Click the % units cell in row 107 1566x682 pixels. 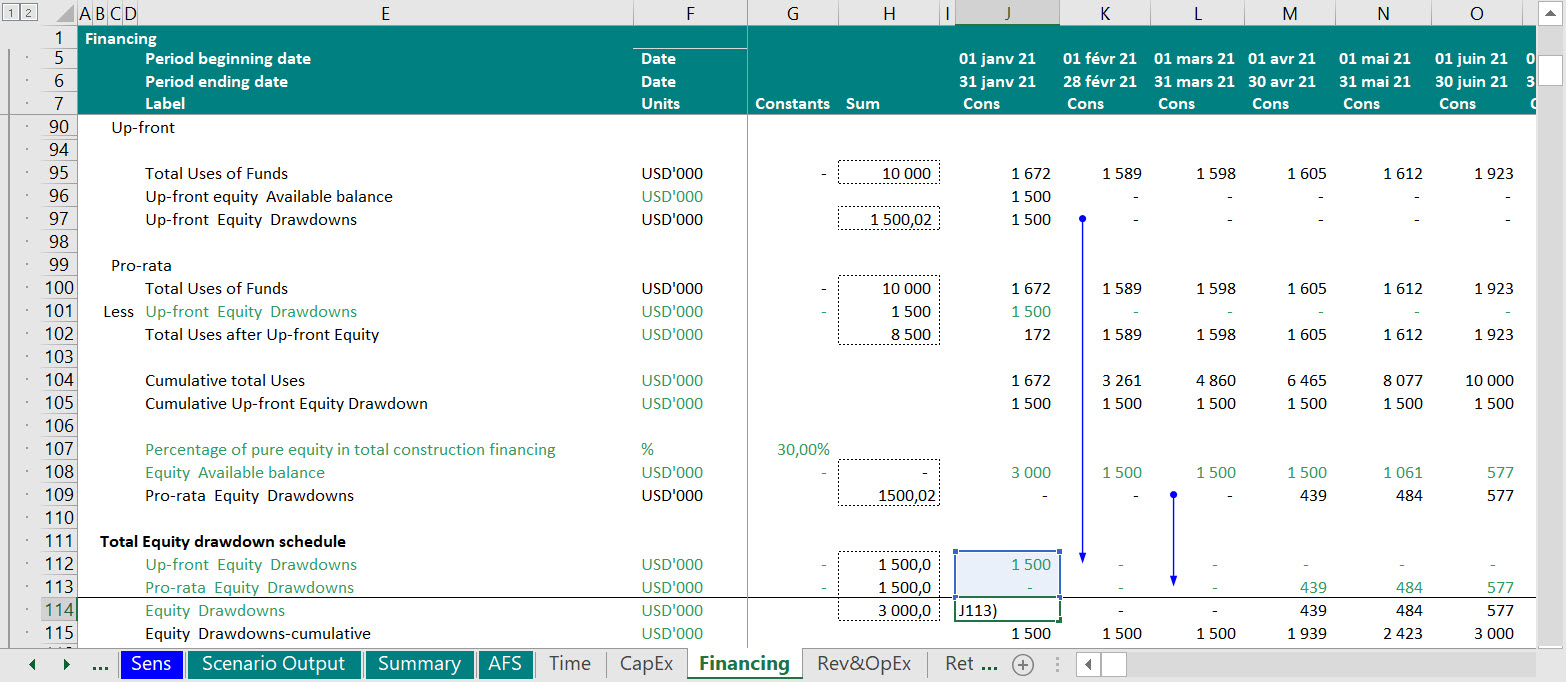648,450
